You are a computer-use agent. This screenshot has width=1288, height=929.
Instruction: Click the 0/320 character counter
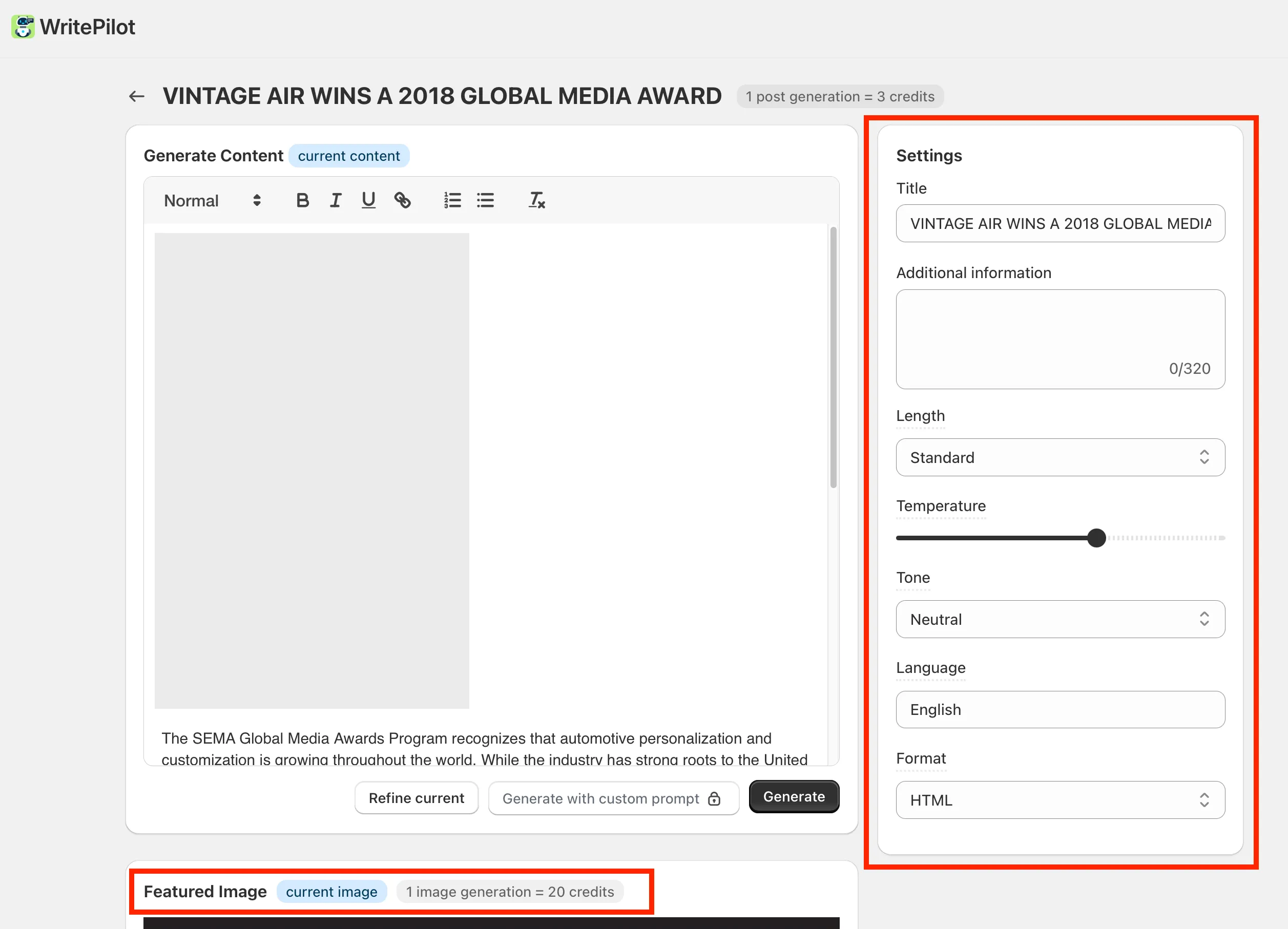click(x=1189, y=369)
